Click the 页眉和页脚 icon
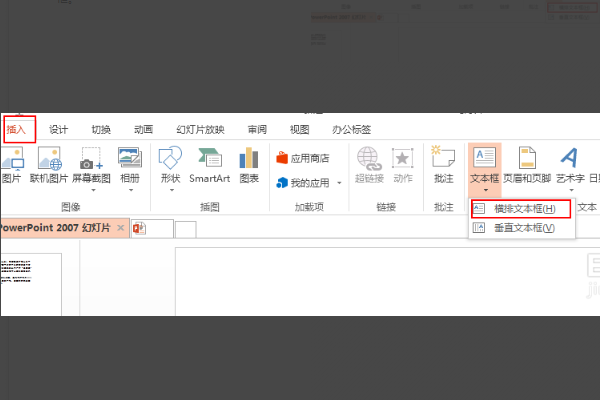Image resolution: width=600 pixels, height=400 pixels. pos(527,158)
